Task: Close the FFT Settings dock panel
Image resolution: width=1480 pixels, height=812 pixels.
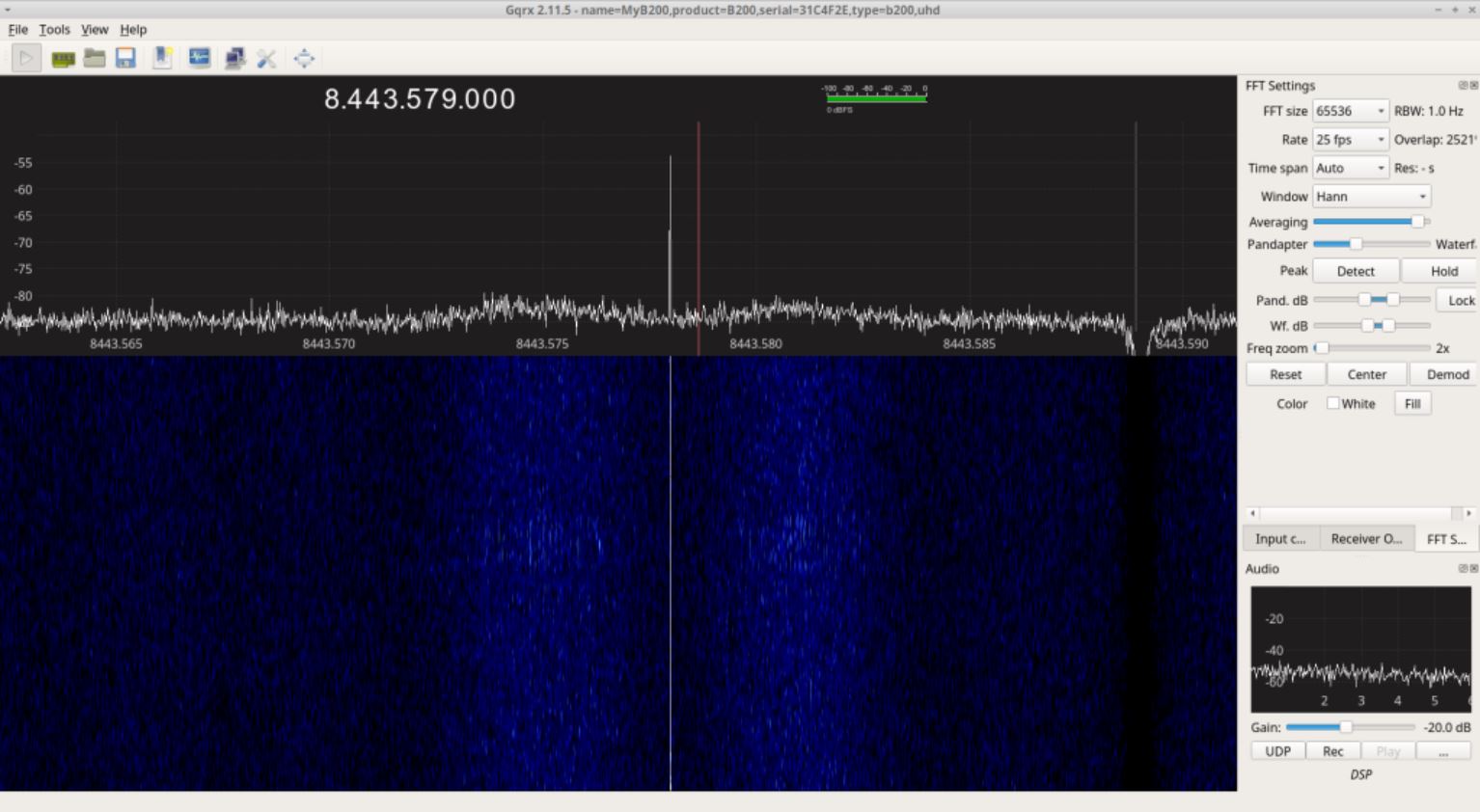Action: point(1473,86)
